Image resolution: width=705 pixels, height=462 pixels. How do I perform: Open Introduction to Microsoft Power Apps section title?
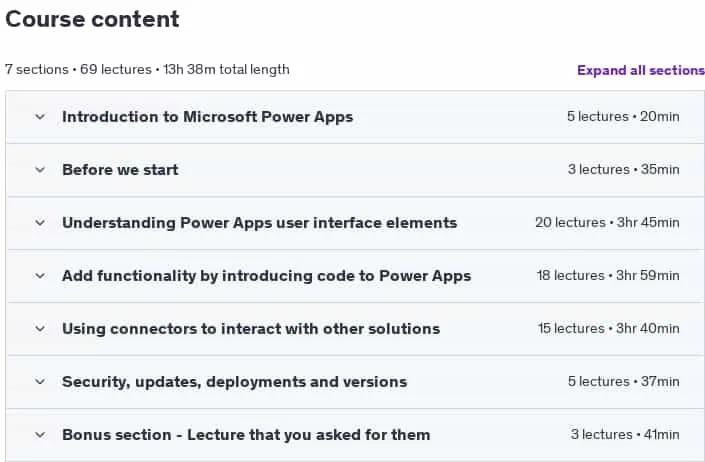coord(207,117)
